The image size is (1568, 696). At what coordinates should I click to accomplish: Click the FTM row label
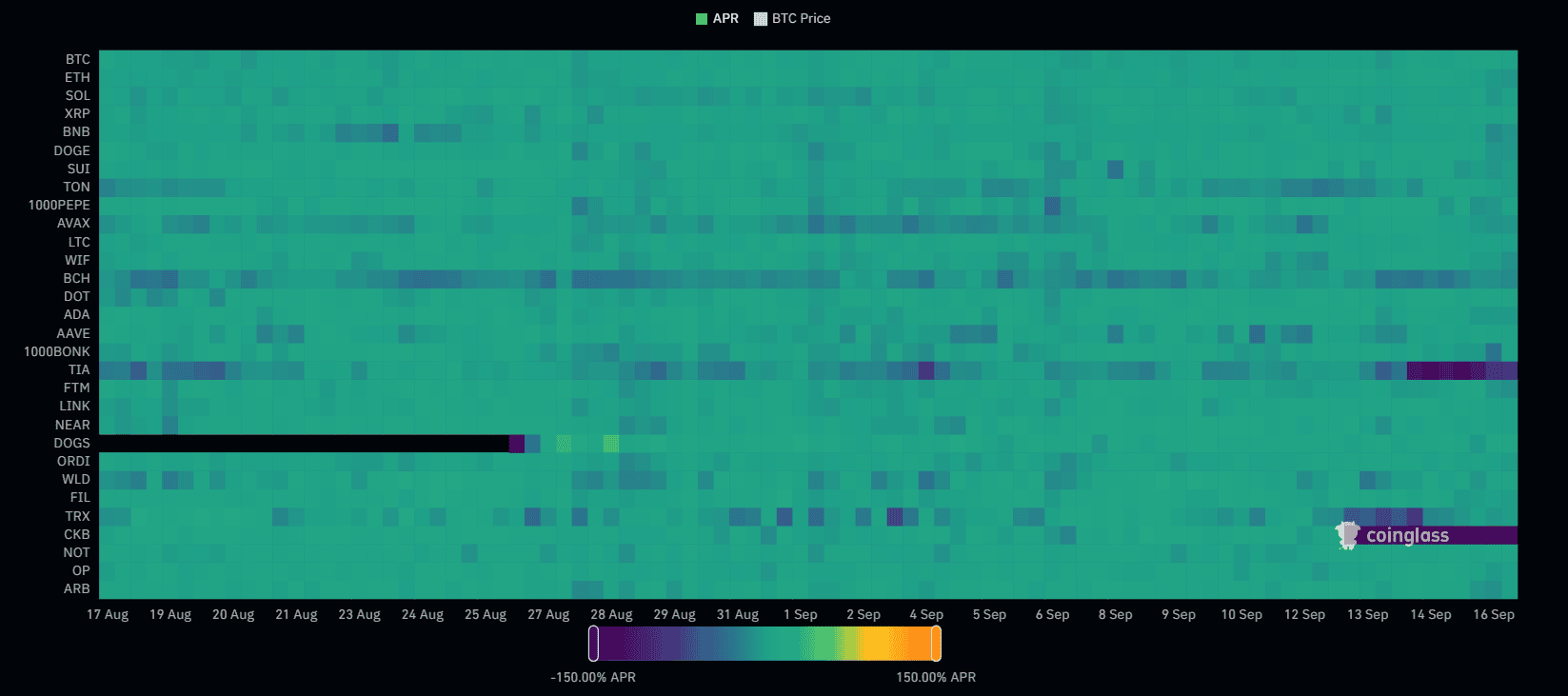click(77, 388)
